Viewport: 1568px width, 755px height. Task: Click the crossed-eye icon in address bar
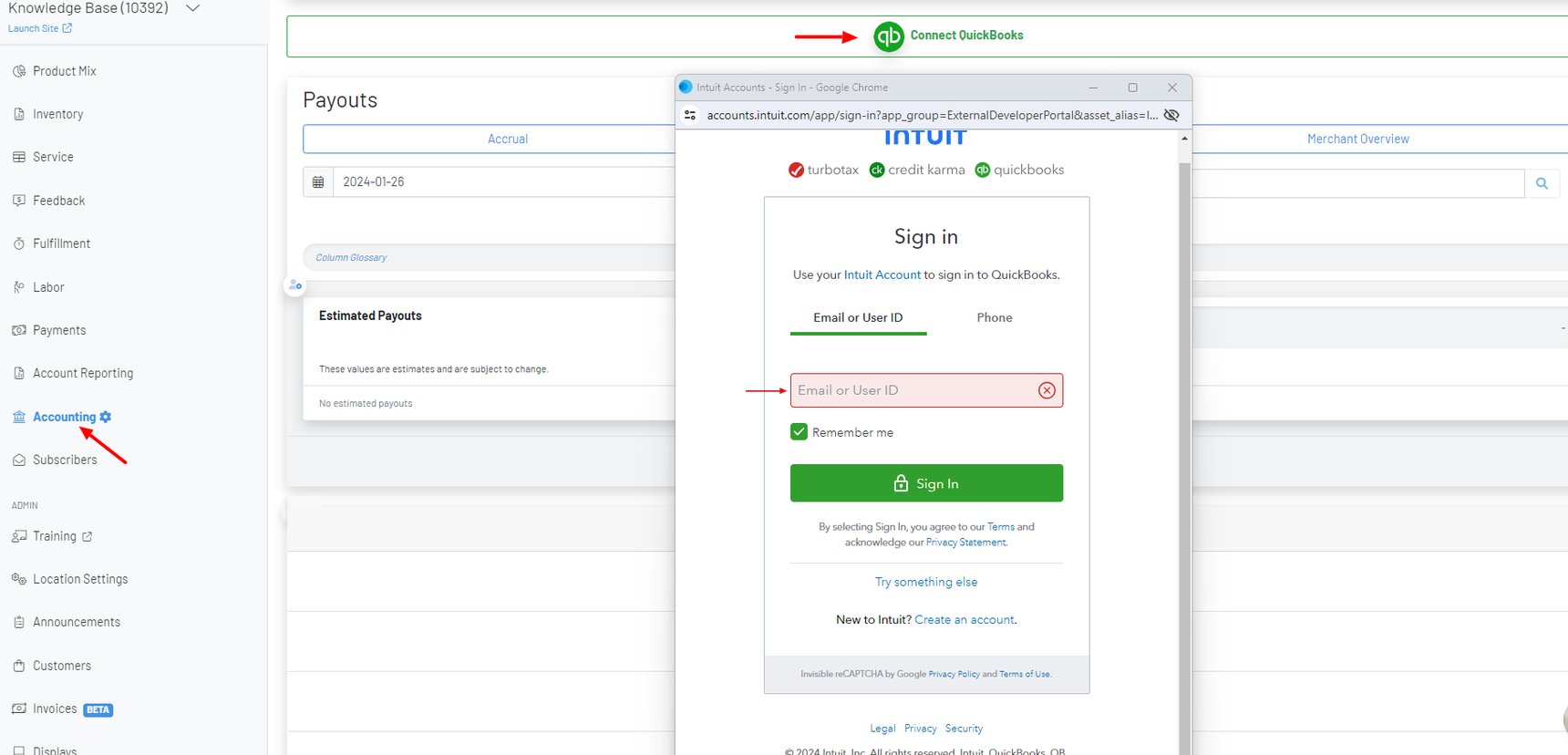tap(1171, 115)
